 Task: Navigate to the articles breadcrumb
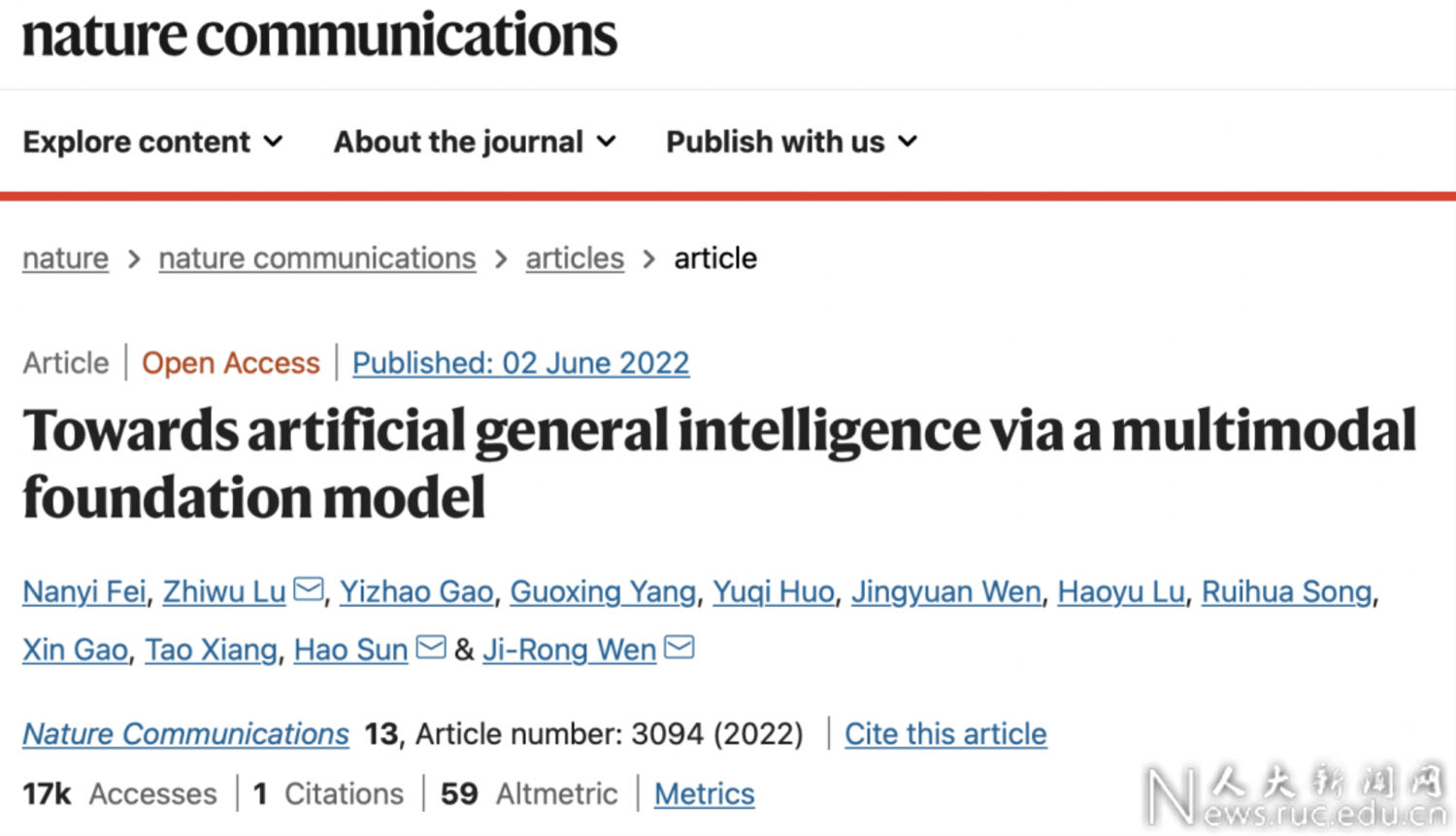pos(575,258)
